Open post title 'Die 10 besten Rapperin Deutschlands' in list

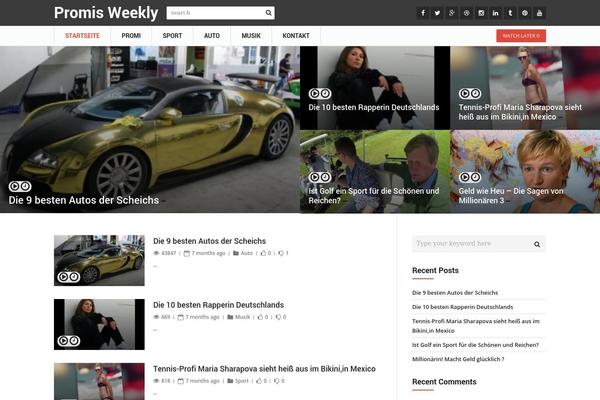(x=218, y=305)
